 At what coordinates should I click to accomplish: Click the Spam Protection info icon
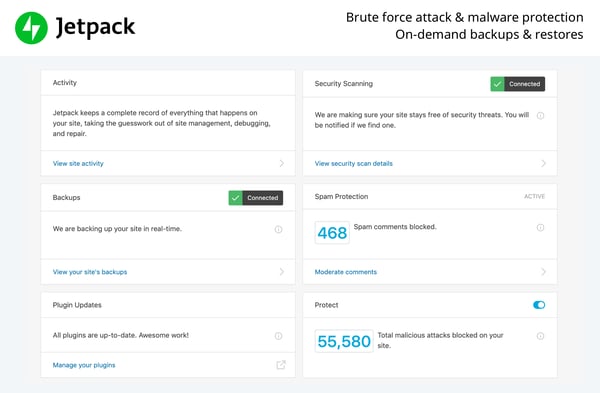(x=540, y=228)
